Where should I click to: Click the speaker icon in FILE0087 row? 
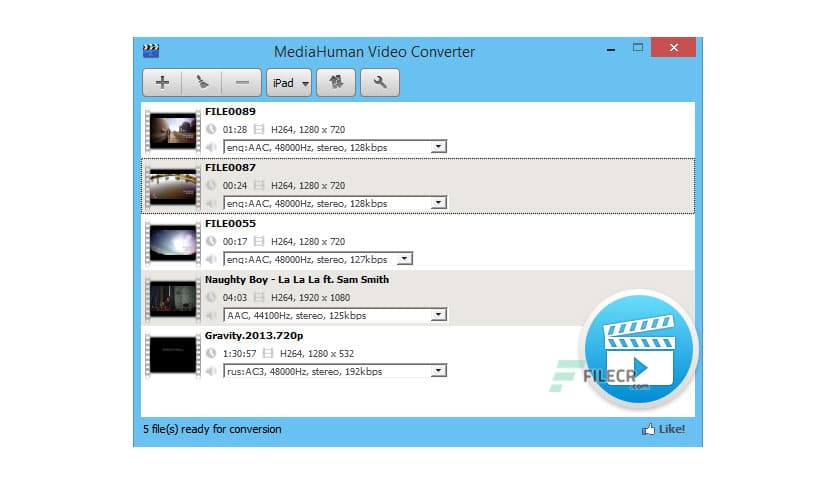tap(211, 203)
